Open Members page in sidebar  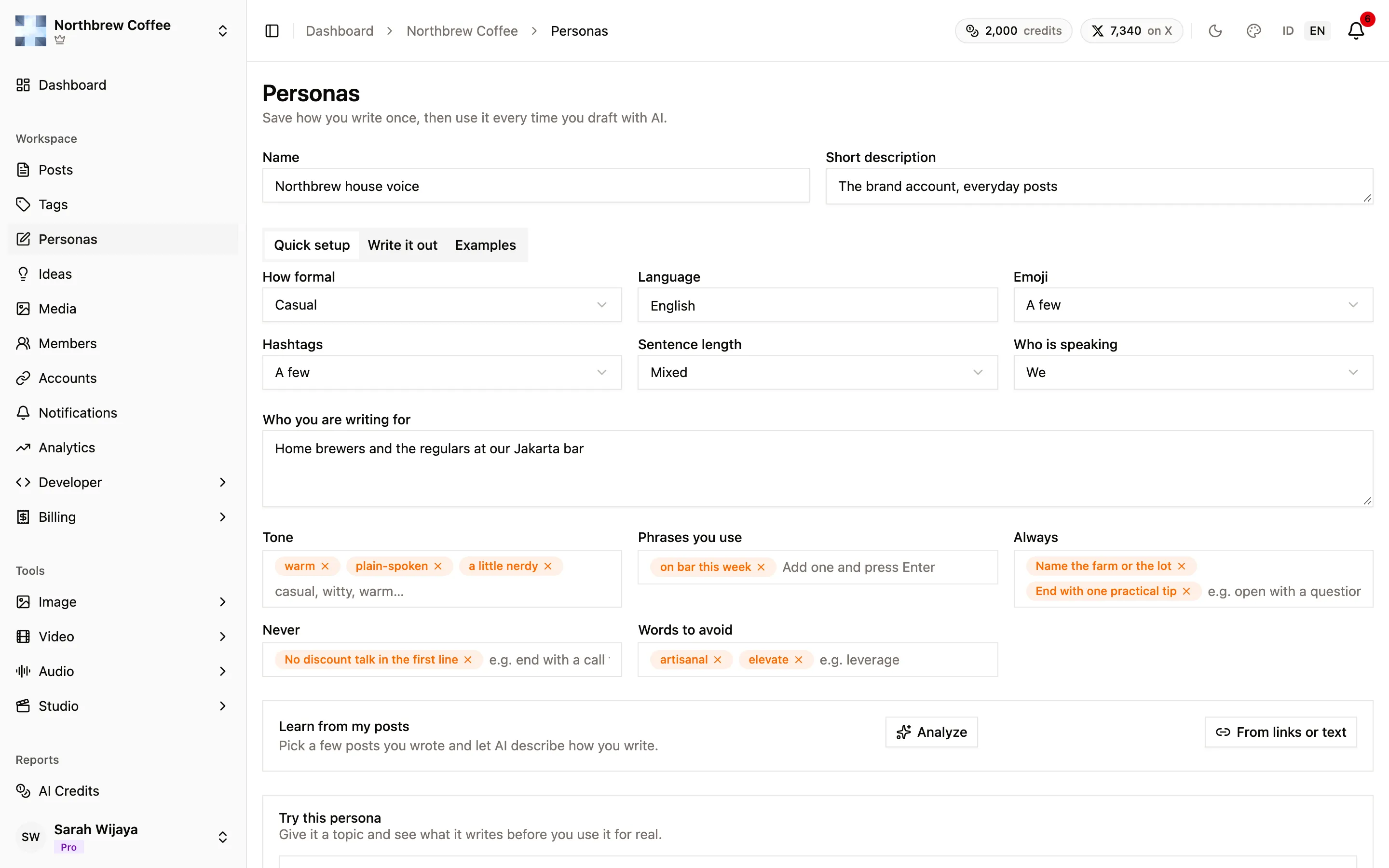(123, 343)
